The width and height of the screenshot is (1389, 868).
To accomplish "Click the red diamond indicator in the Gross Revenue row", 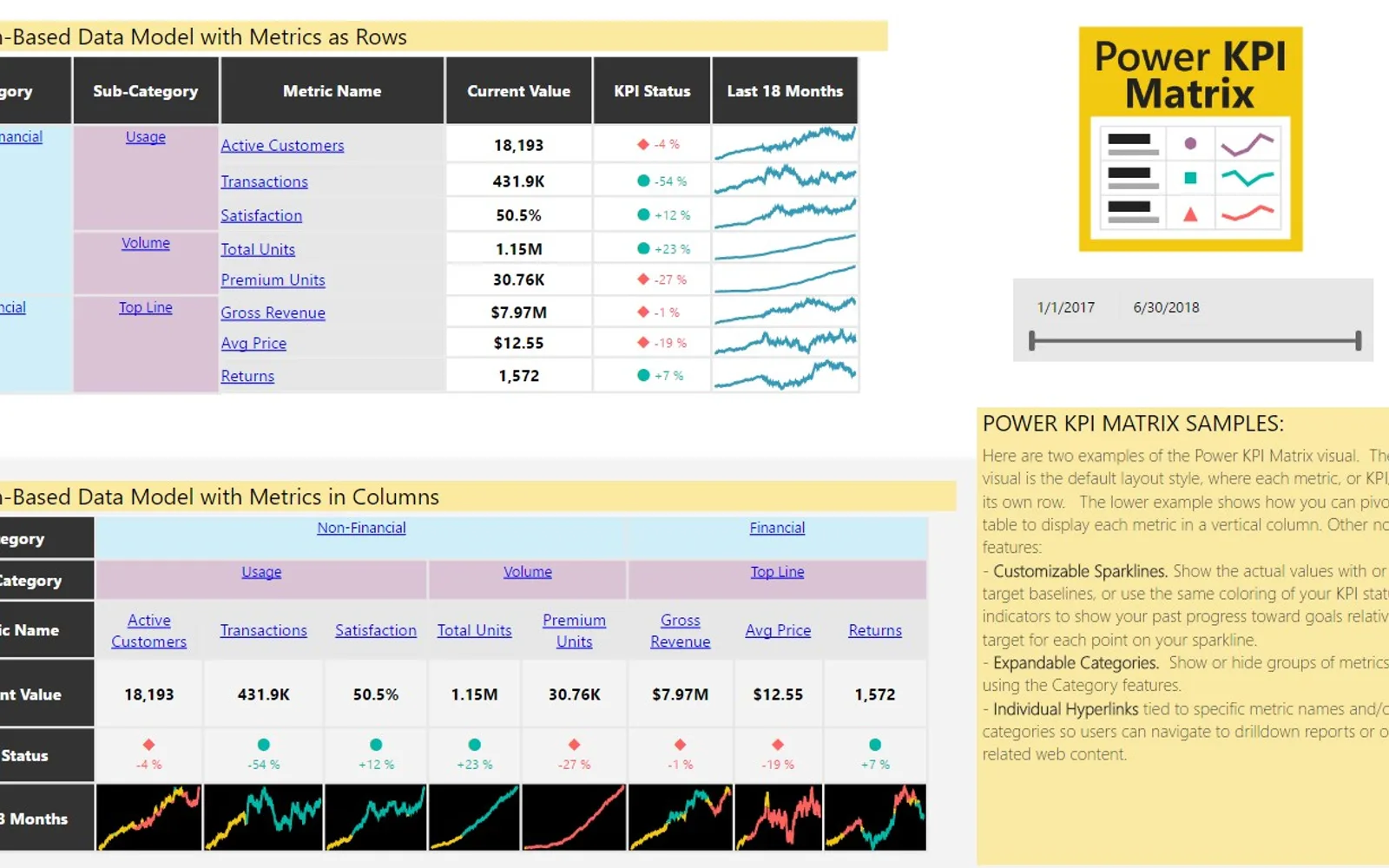I will [643, 312].
